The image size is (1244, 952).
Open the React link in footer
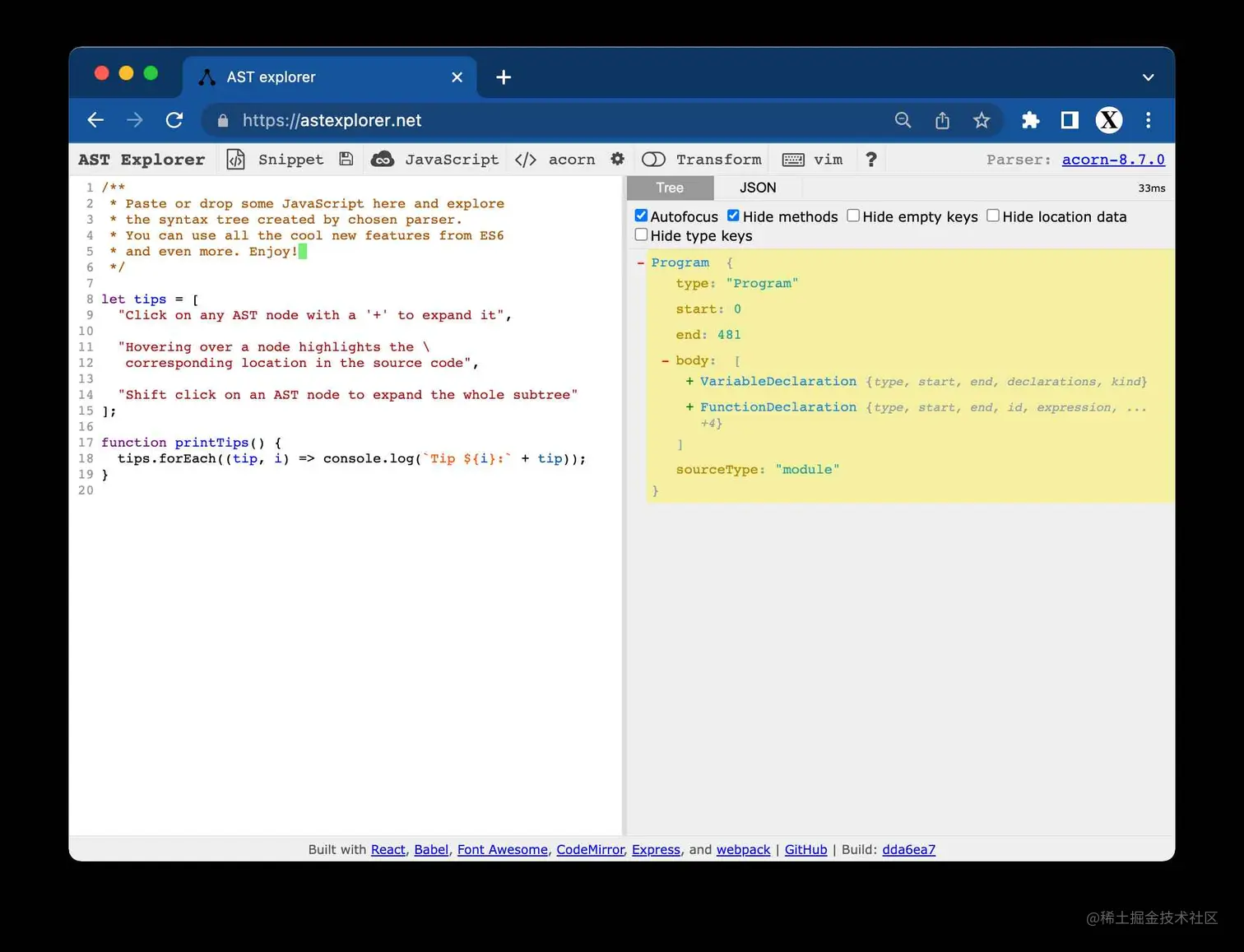tap(388, 850)
